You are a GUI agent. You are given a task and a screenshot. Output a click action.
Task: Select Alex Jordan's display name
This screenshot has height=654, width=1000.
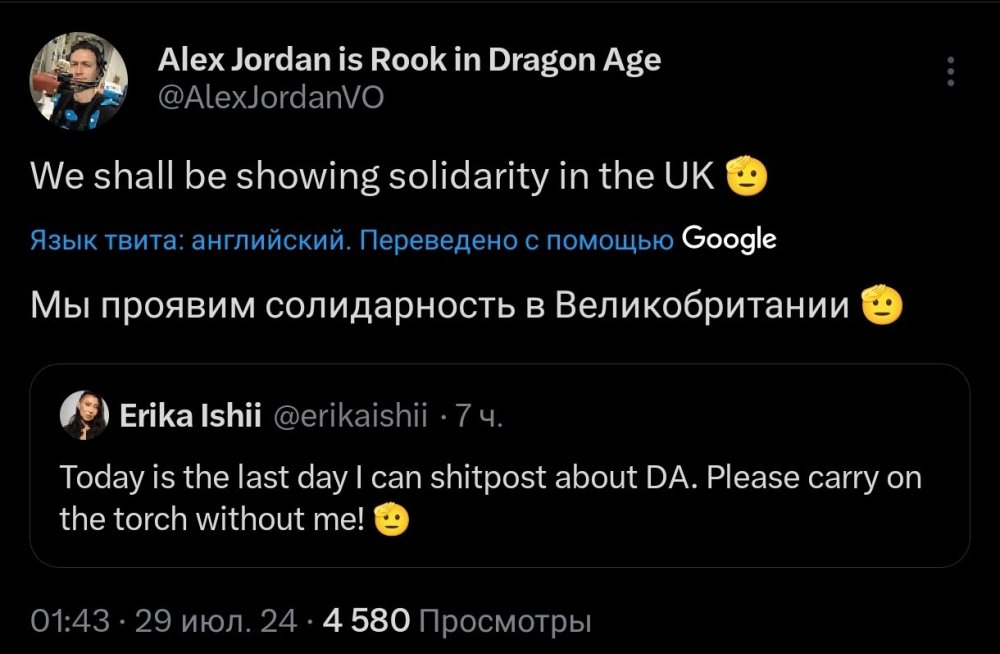(408, 59)
